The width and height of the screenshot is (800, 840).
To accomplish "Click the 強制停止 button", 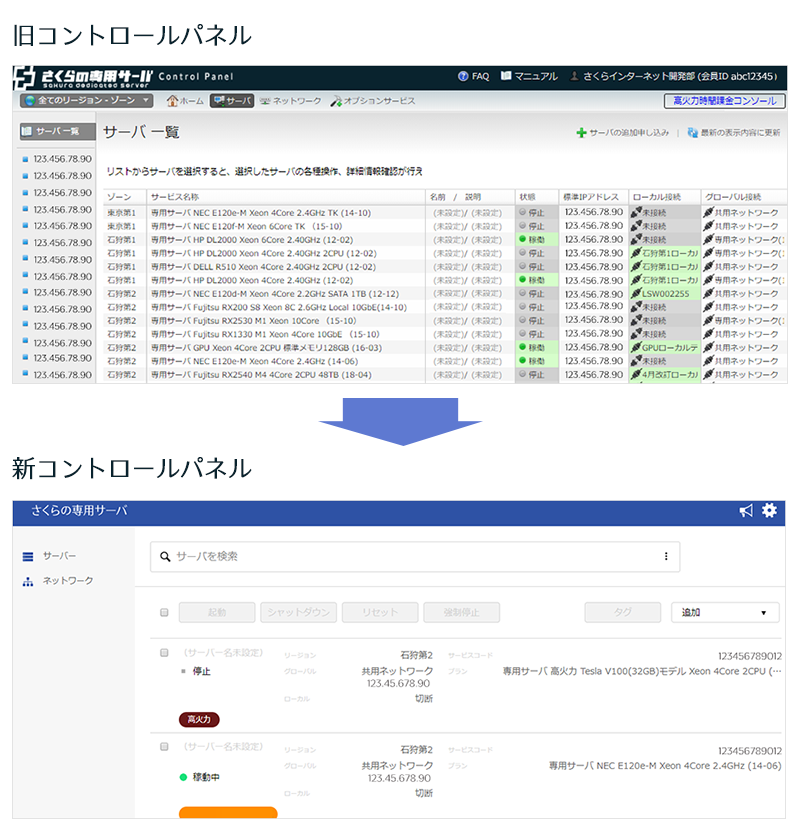I will 461,612.
